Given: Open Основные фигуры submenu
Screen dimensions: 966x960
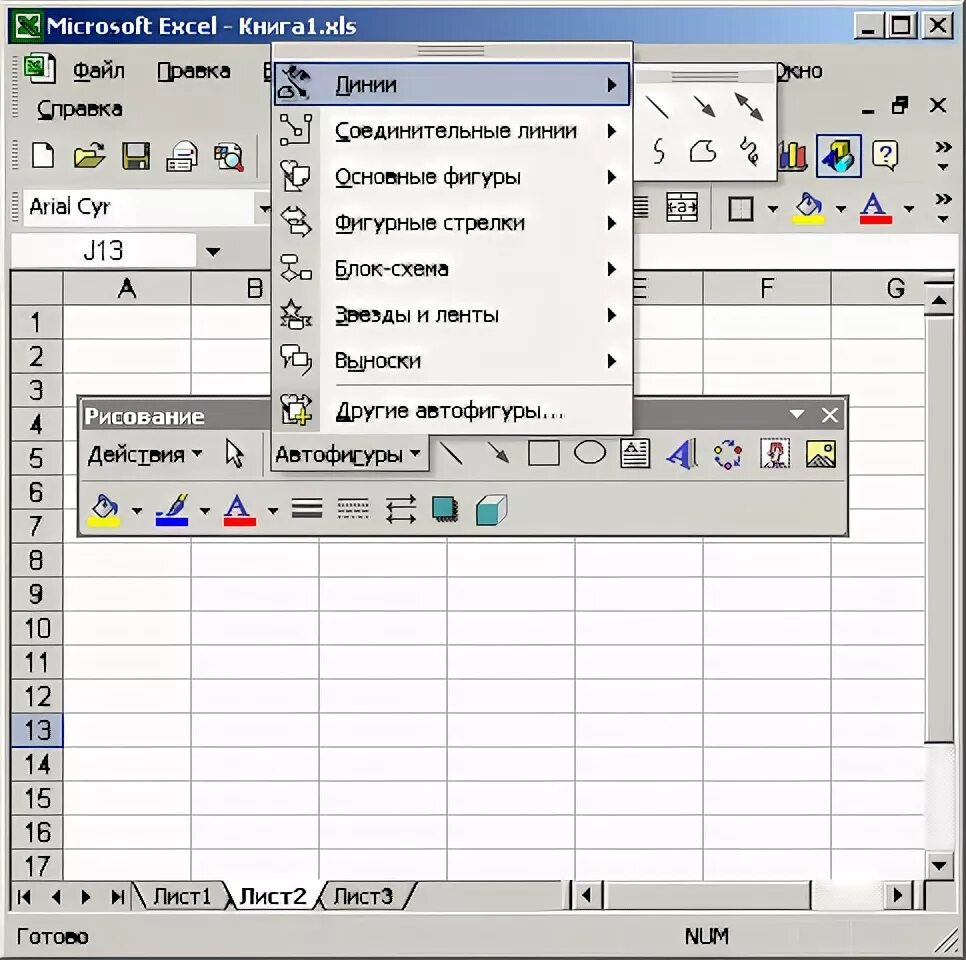Looking at the screenshot, I should tap(452, 177).
